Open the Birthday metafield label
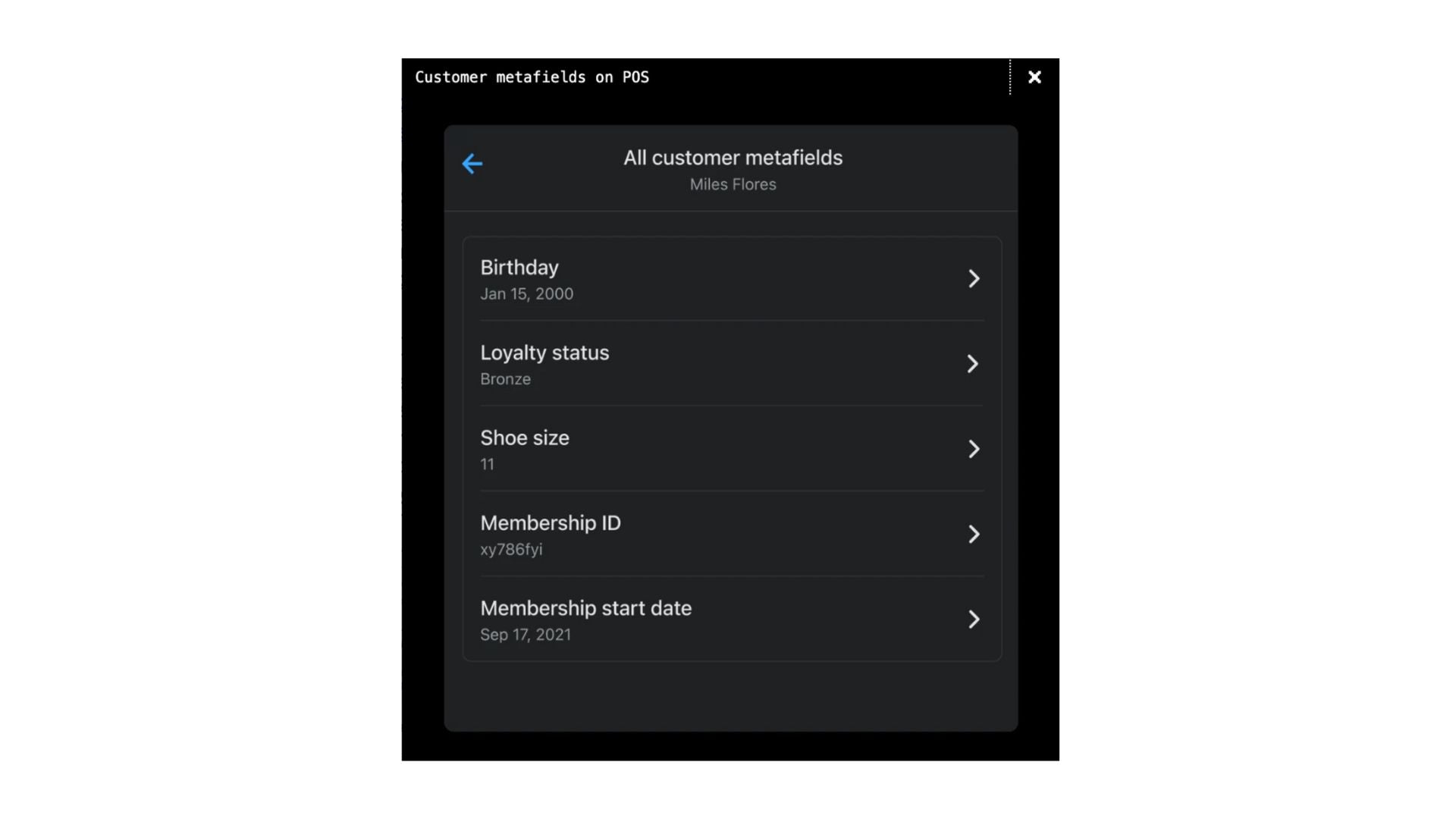This screenshot has width=1456, height=819. tap(519, 268)
